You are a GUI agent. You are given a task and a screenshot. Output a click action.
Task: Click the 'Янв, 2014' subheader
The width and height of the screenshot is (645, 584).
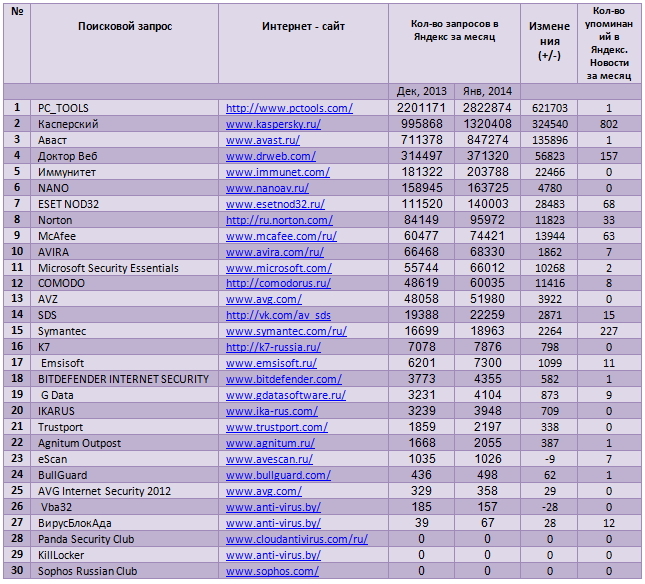point(487,91)
